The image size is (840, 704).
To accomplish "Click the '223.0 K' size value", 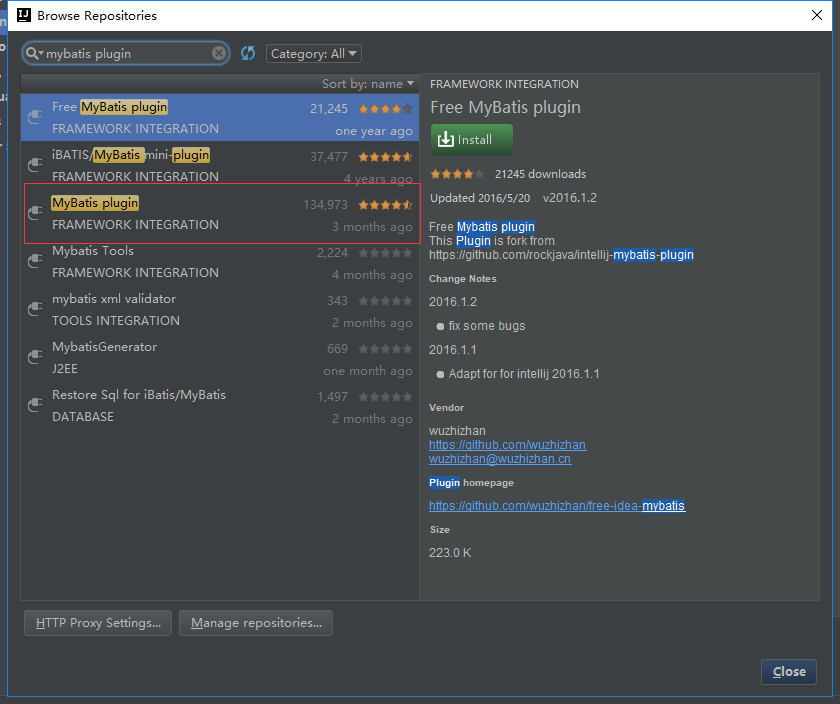I will click(x=450, y=552).
